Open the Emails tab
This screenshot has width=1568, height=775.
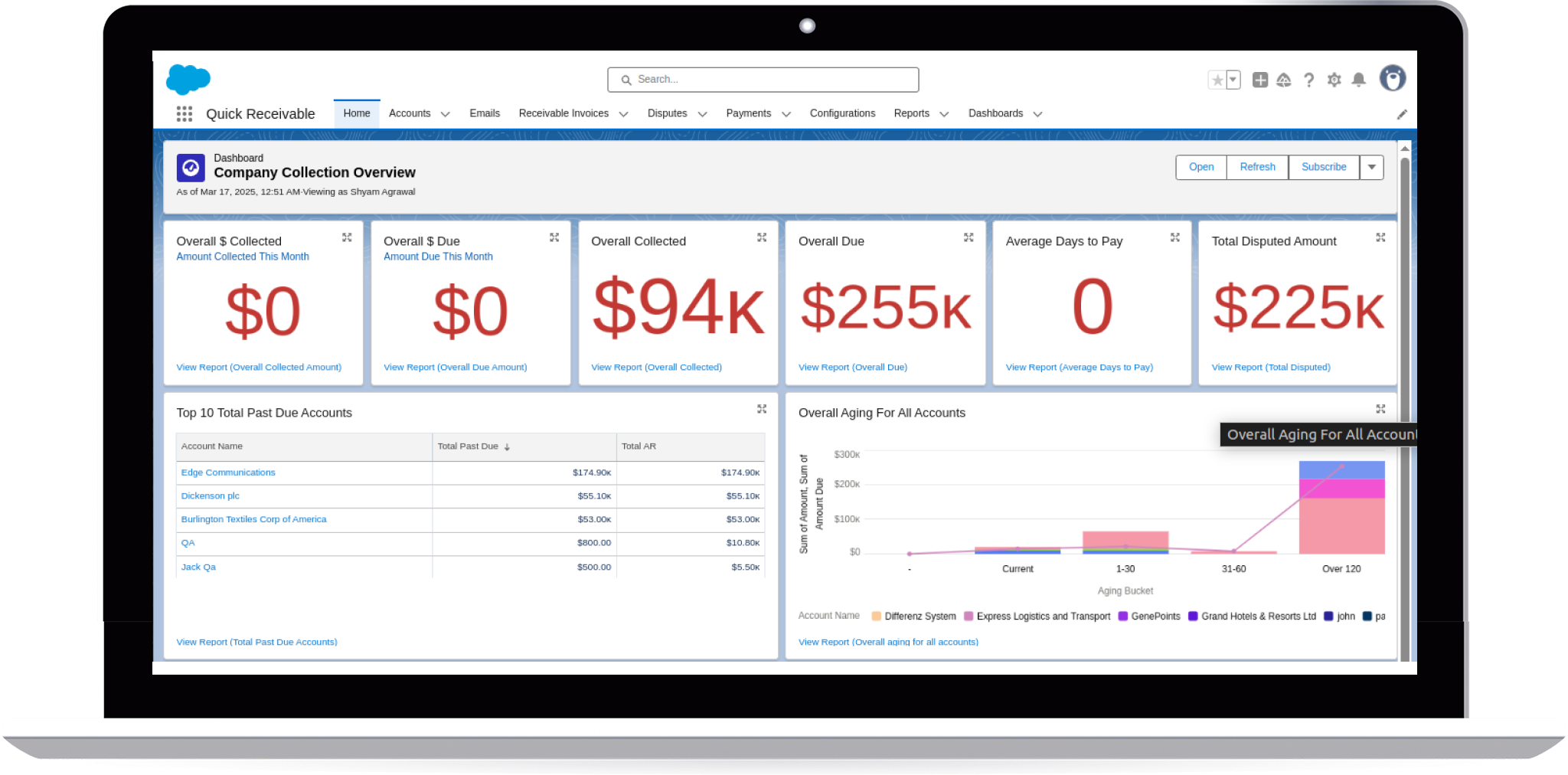click(485, 113)
